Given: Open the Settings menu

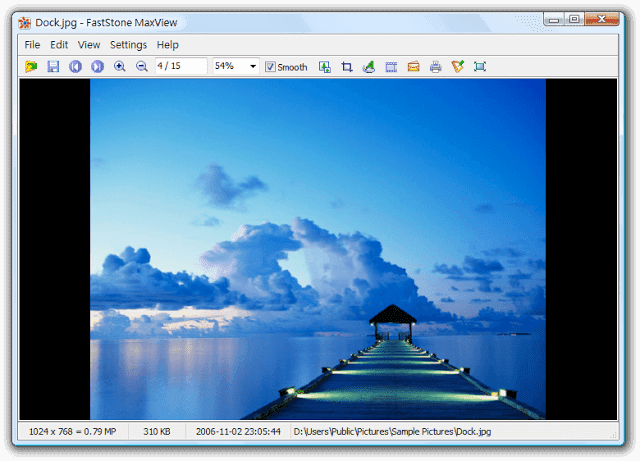Looking at the screenshot, I should coord(128,45).
